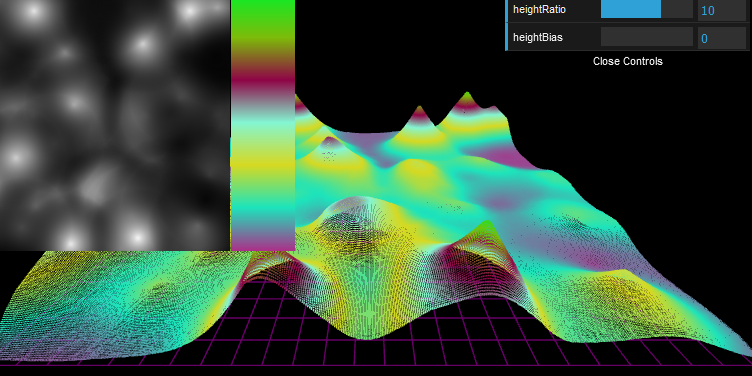Click the Close Controls button
The image size is (752, 376).
[x=628, y=61]
